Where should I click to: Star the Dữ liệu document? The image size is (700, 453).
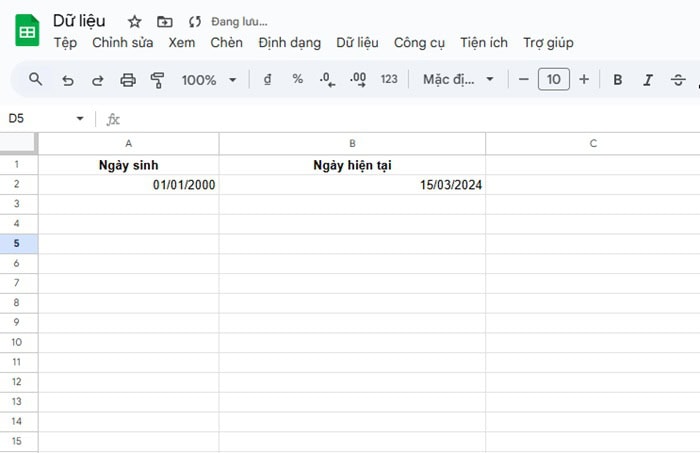(135, 21)
